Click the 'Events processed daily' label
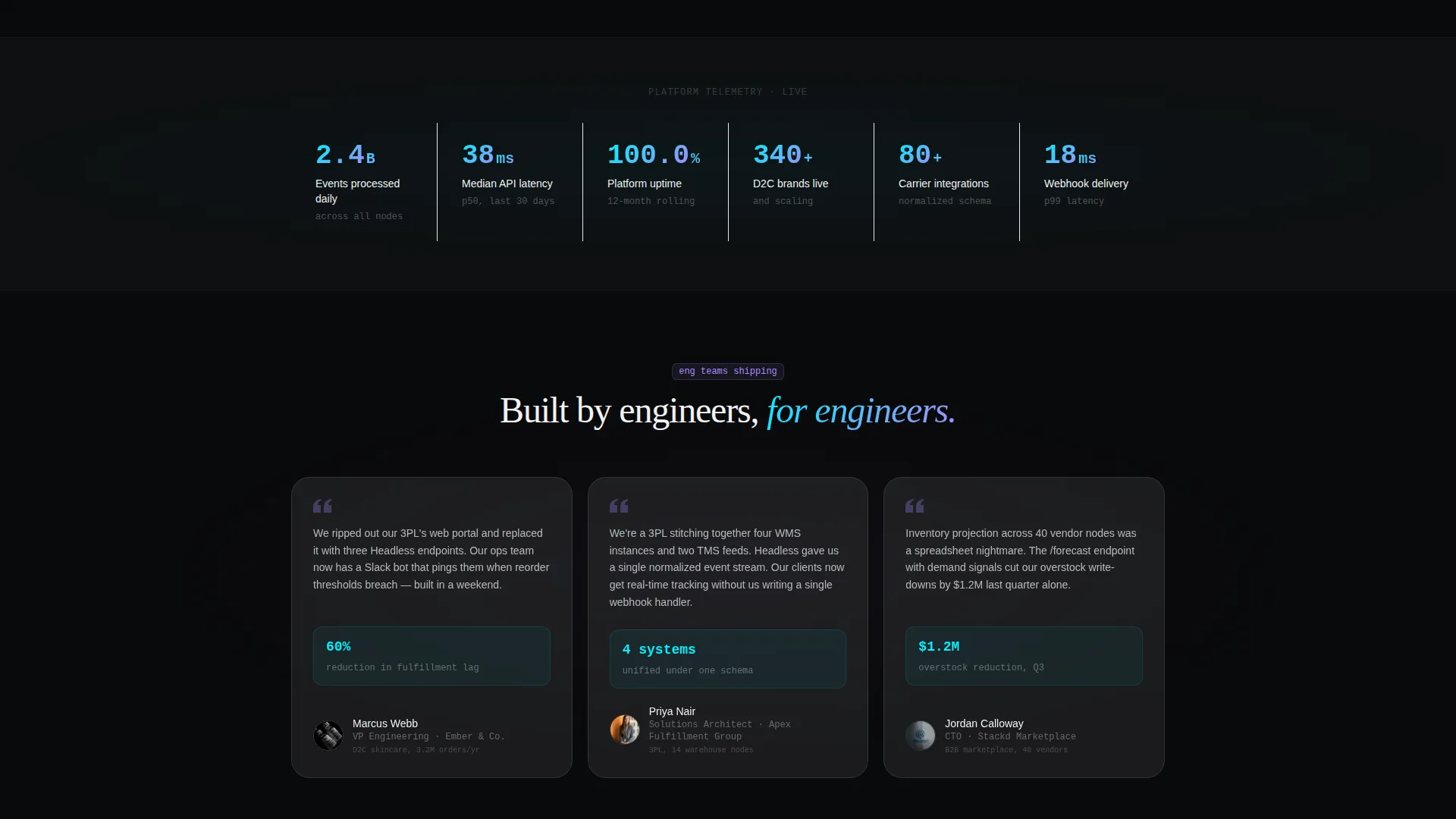The width and height of the screenshot is (1456, 819). tap(358, 191)
